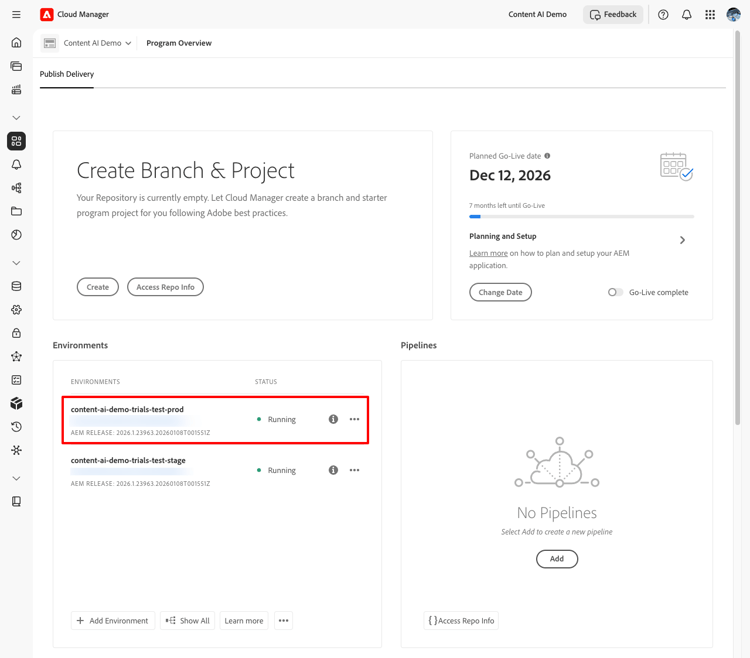The image size is (750, 658).
Task: Open the stacked cards sidebar icon
Action: click(x=16, y=66)
